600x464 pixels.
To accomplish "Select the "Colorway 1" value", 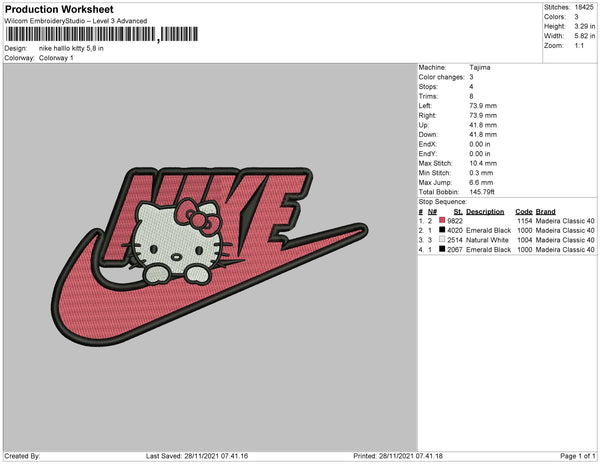I will (x=56, y=58).
